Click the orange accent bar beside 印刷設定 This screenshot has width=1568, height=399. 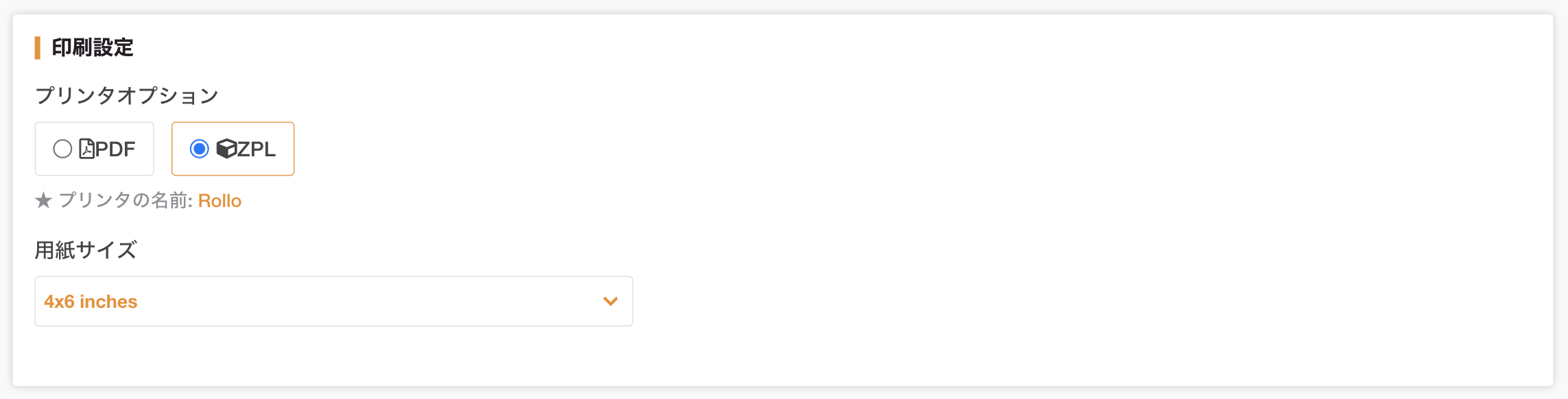[x=38, y=48]
